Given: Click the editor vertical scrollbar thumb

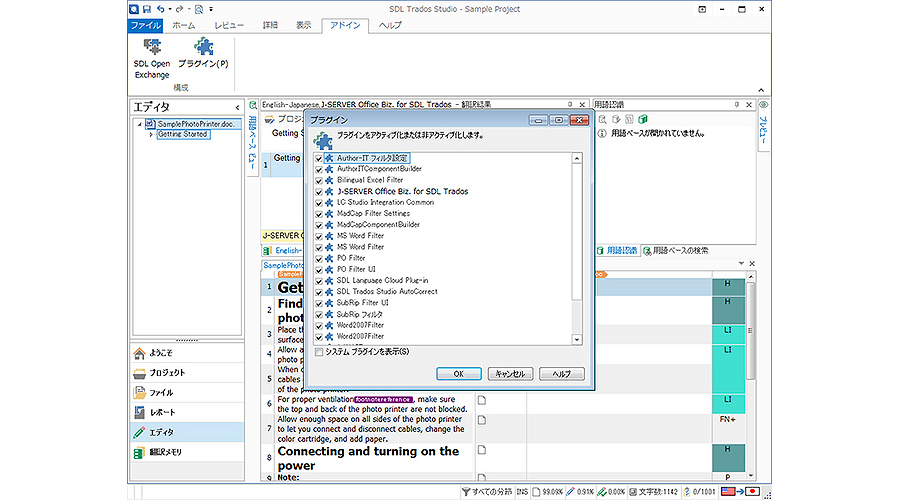Looking at the screenshot, I should coord(750,331).
